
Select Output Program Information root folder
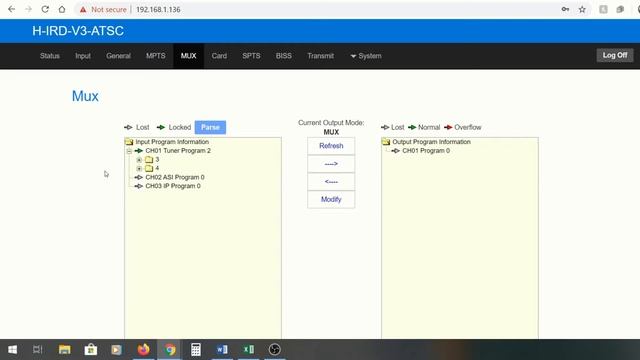[x=431, y=142]
